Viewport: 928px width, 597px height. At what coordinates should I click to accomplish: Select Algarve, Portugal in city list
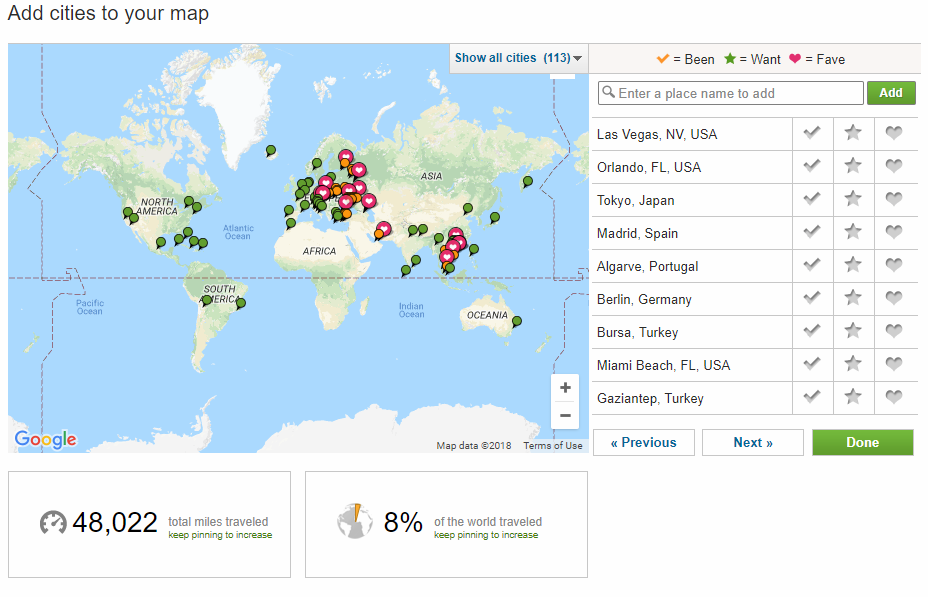click(647, 267)
